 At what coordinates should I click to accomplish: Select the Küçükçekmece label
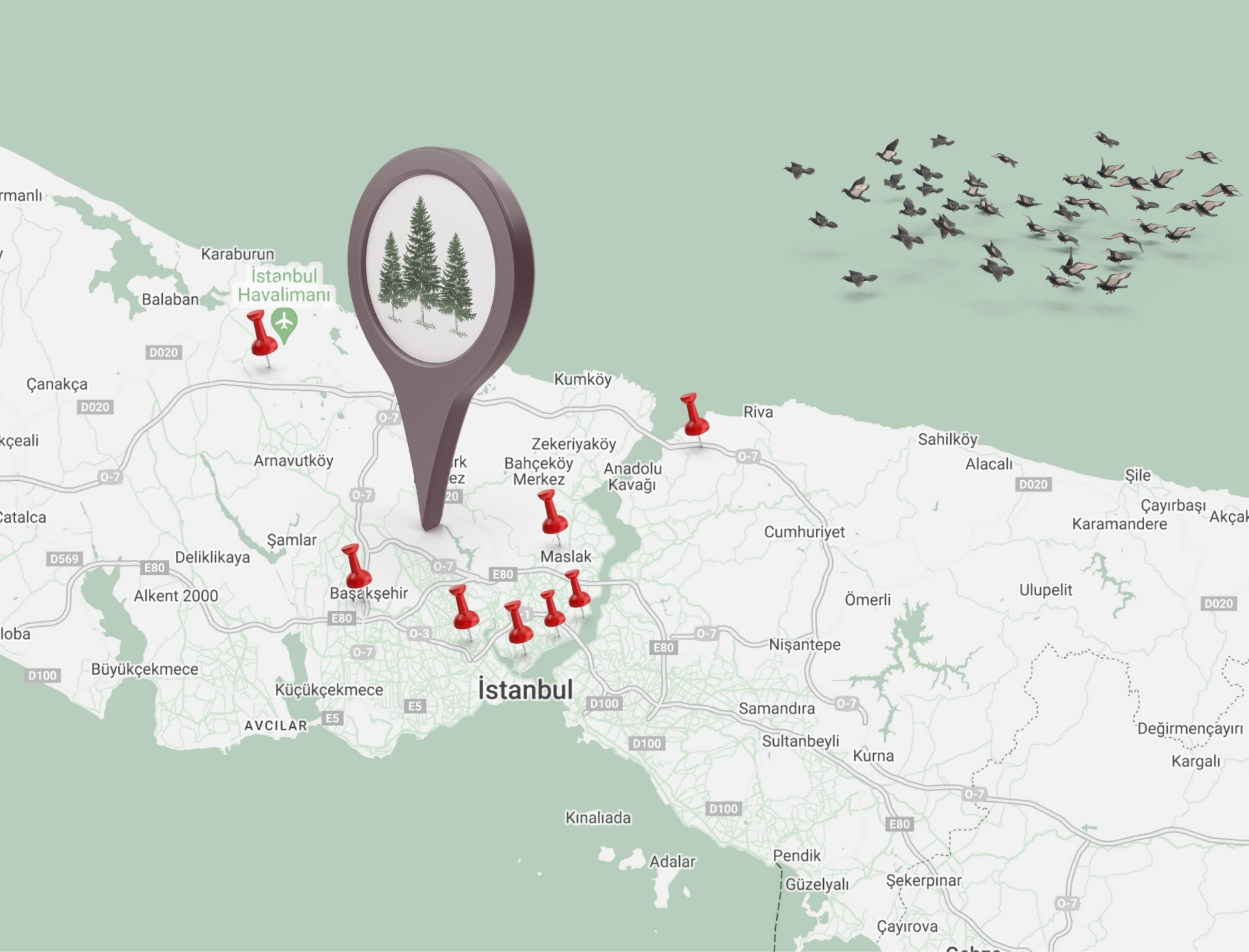click(329, 690)
